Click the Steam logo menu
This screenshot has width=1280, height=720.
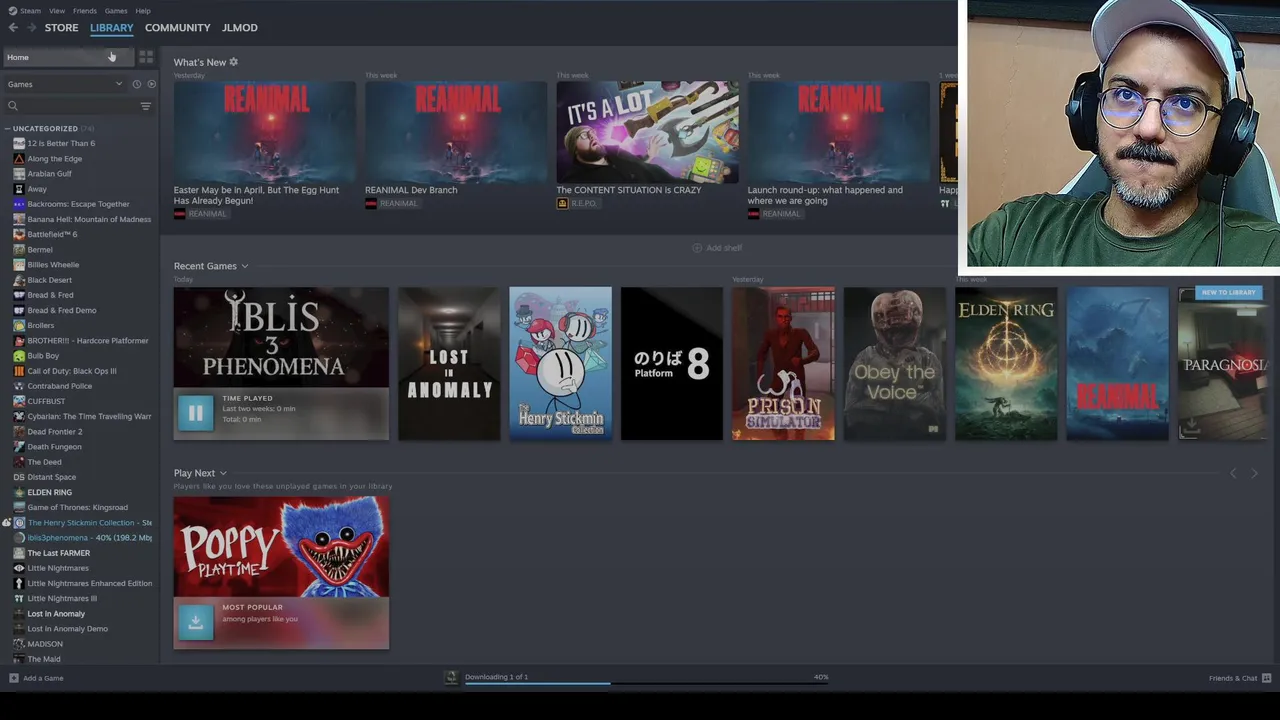[x=25, y=11]
